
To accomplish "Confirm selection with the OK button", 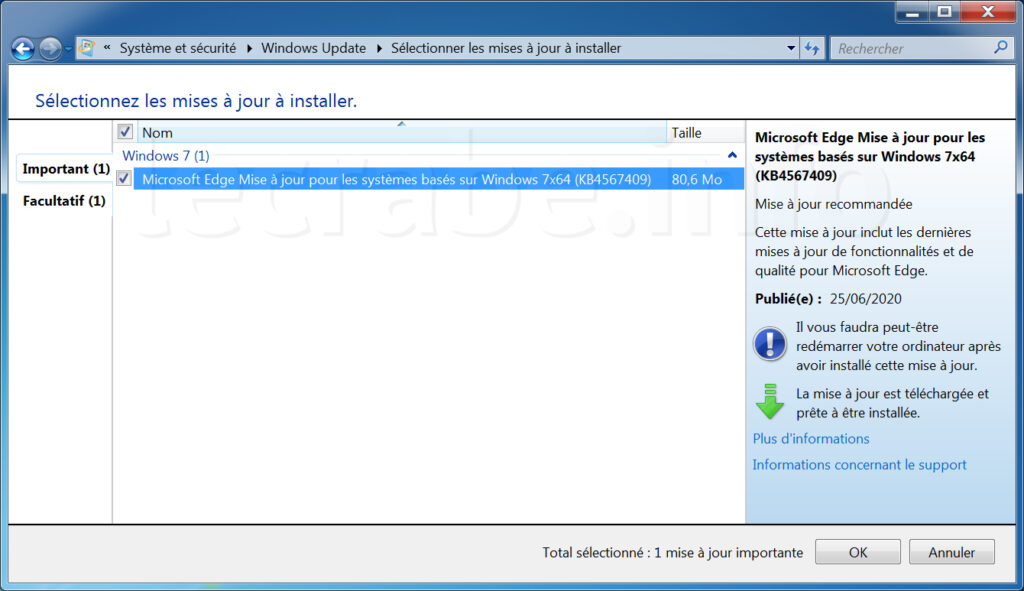I will (x=857, y=552).
